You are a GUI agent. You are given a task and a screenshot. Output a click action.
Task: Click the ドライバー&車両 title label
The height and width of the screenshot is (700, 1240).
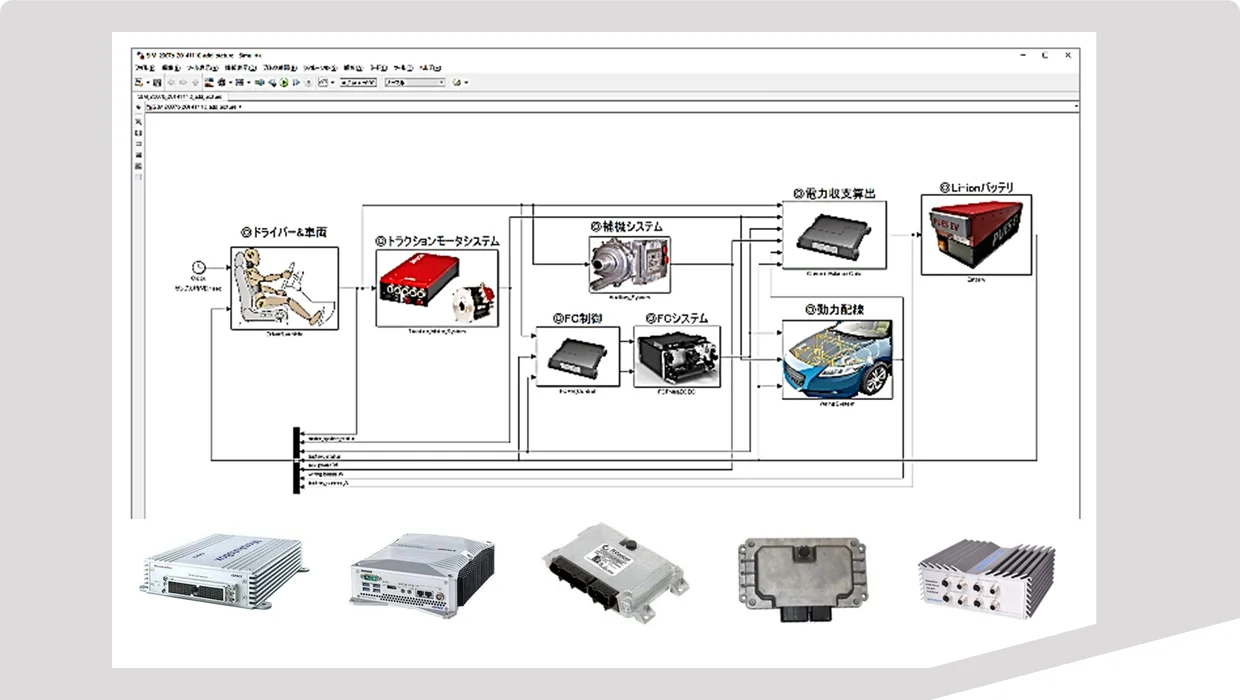[284, 232]
